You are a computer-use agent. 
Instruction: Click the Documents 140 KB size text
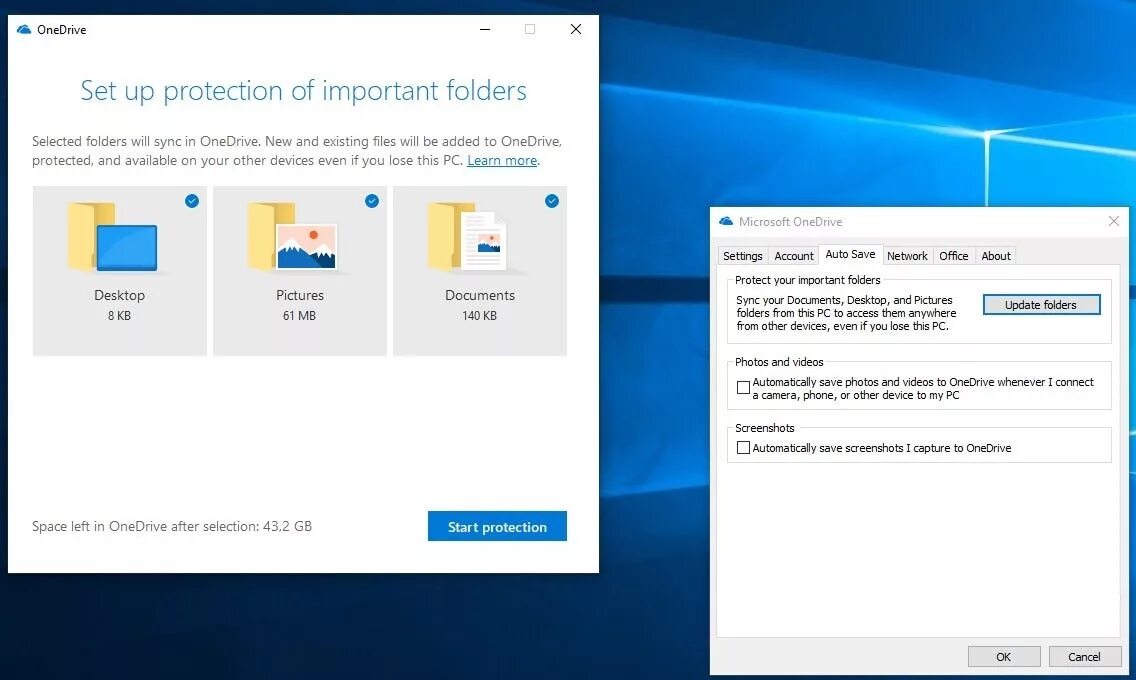(x=480, y=316)
